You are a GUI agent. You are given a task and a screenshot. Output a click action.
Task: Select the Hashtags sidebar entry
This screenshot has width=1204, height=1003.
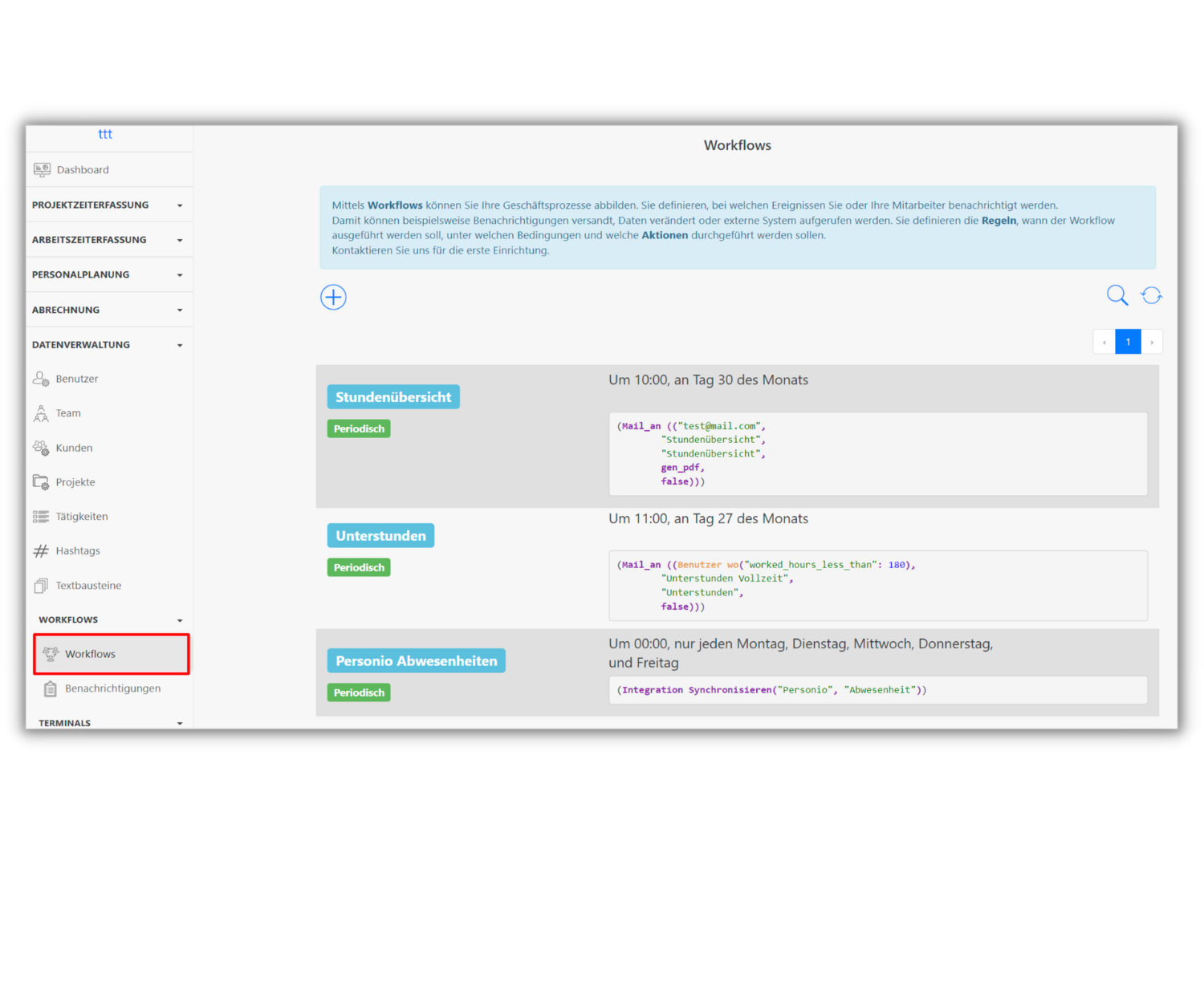pyautogui.click(x=78, y=550)
